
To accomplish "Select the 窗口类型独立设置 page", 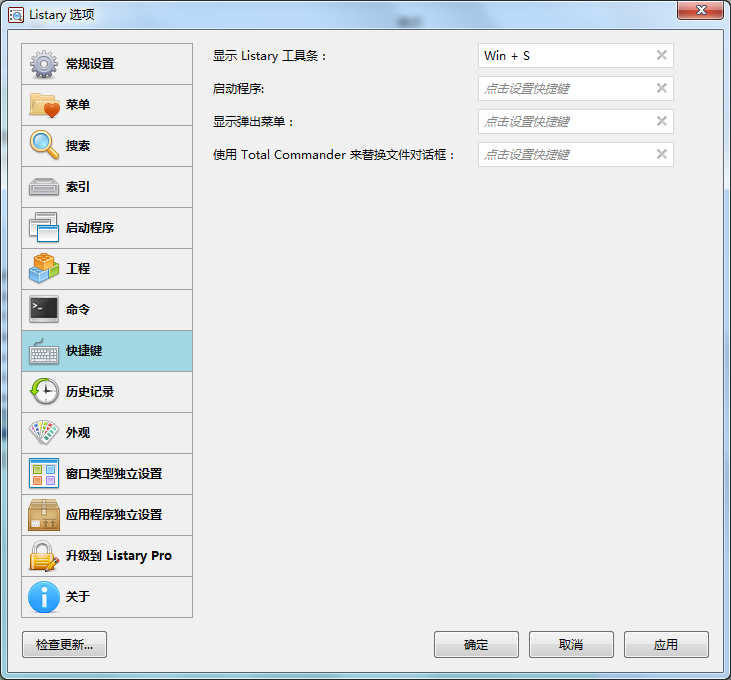I will pos(107,474).
